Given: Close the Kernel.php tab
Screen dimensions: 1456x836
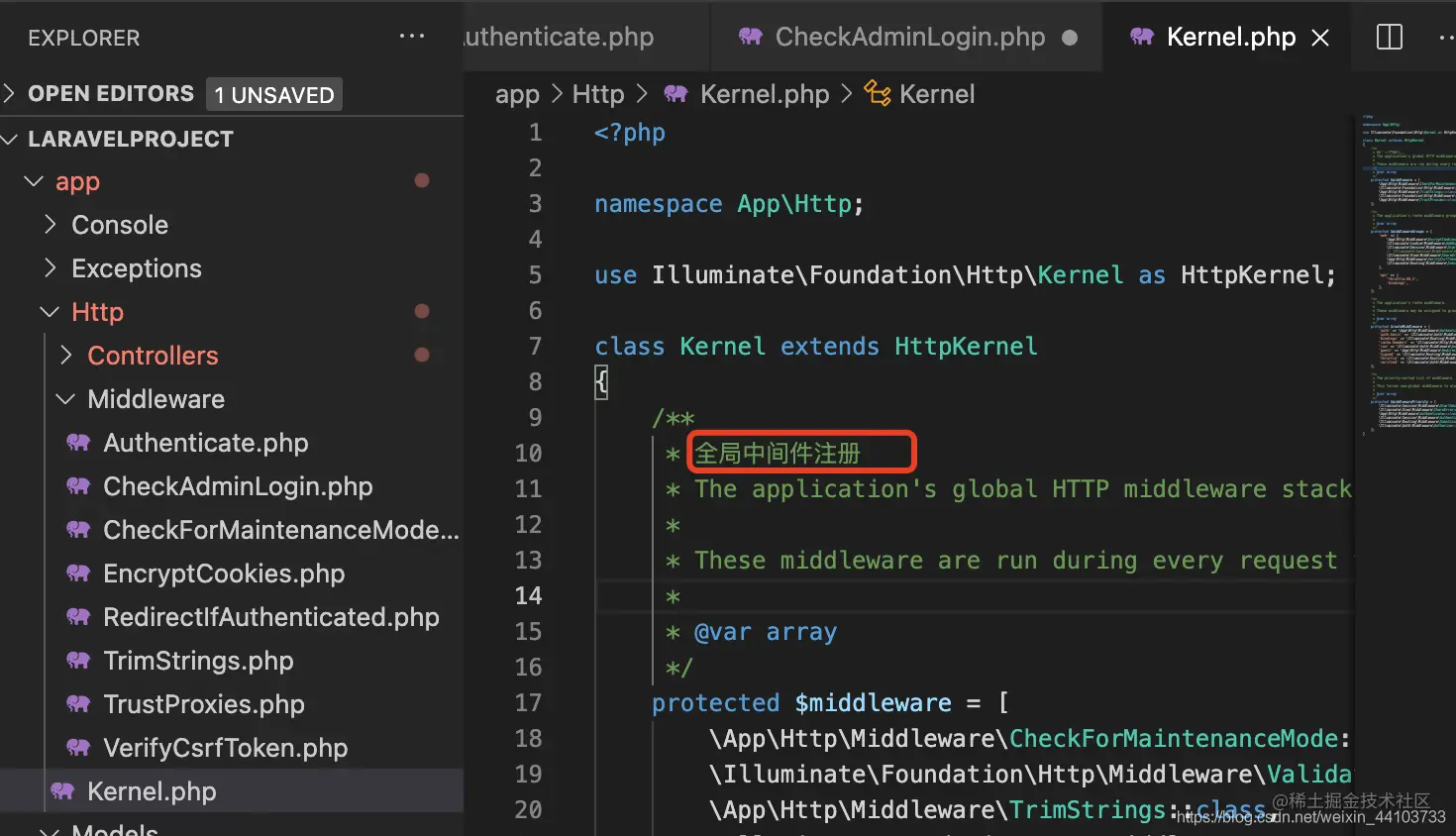Looking at the screenshot, I should click(1320, 38).
